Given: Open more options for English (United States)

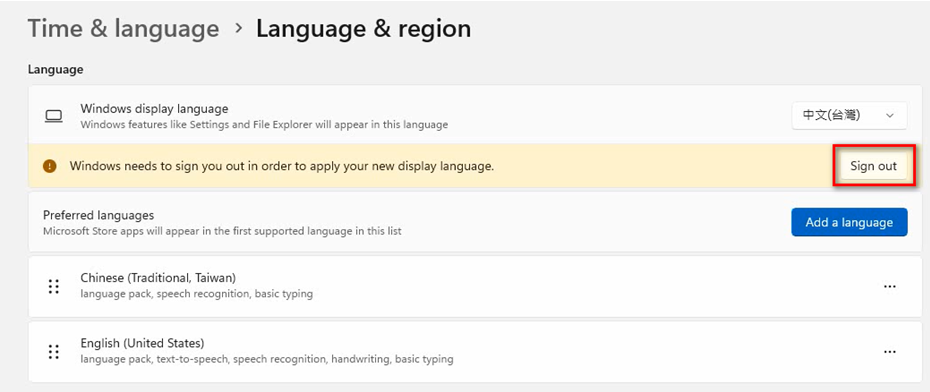Looking at the screenshot, I should coord(889,352).
